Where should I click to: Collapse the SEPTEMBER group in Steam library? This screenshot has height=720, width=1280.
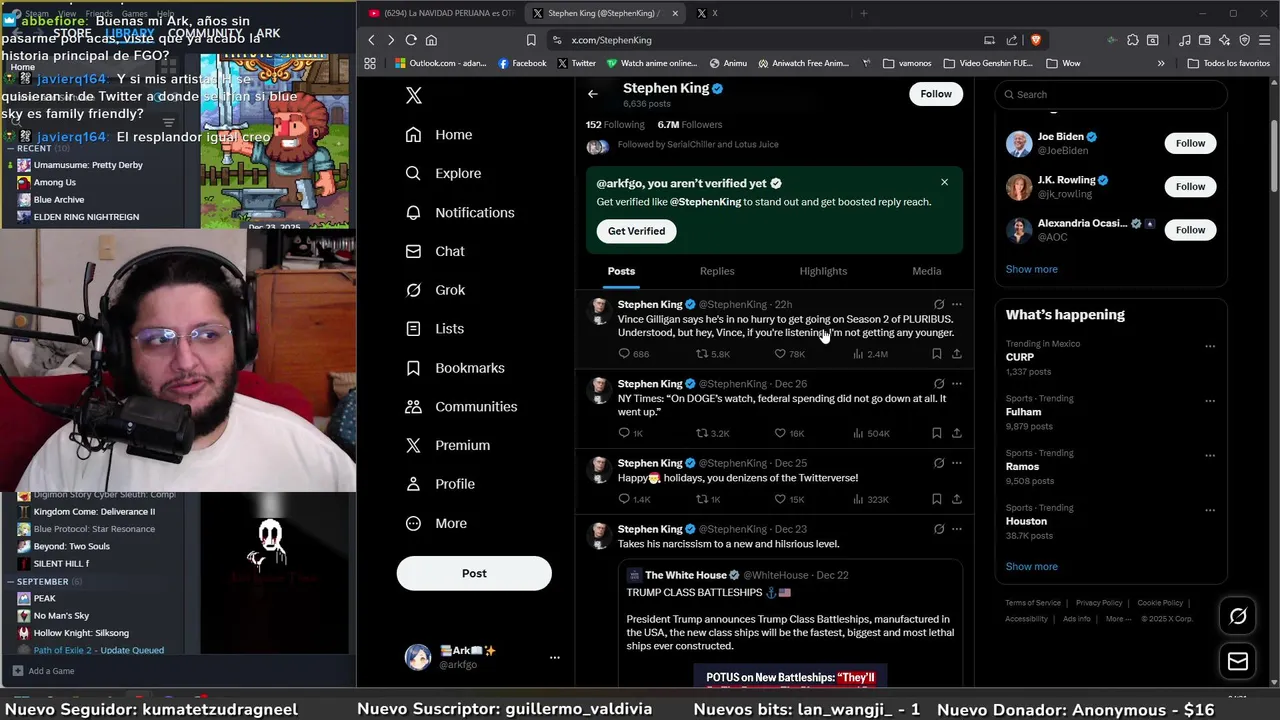[12, 582]
